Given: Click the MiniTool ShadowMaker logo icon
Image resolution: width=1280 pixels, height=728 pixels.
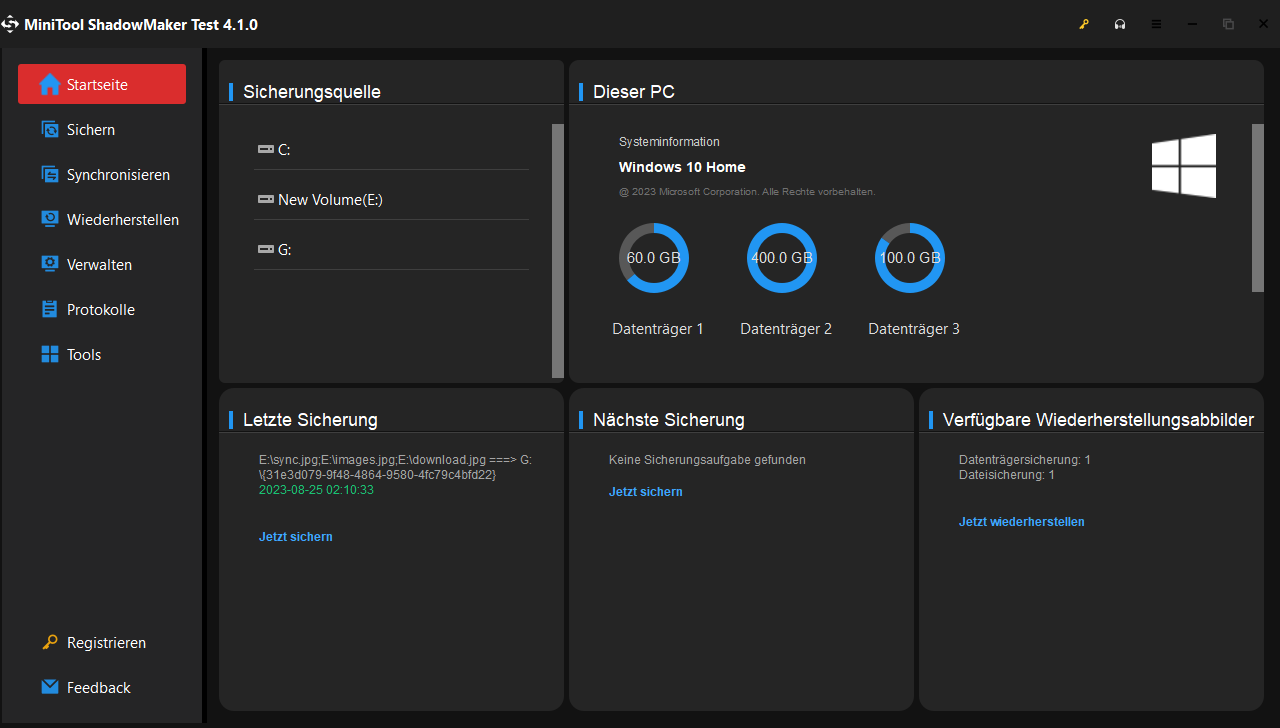Looking at the screenshot, I should click(x=10, y=24).
